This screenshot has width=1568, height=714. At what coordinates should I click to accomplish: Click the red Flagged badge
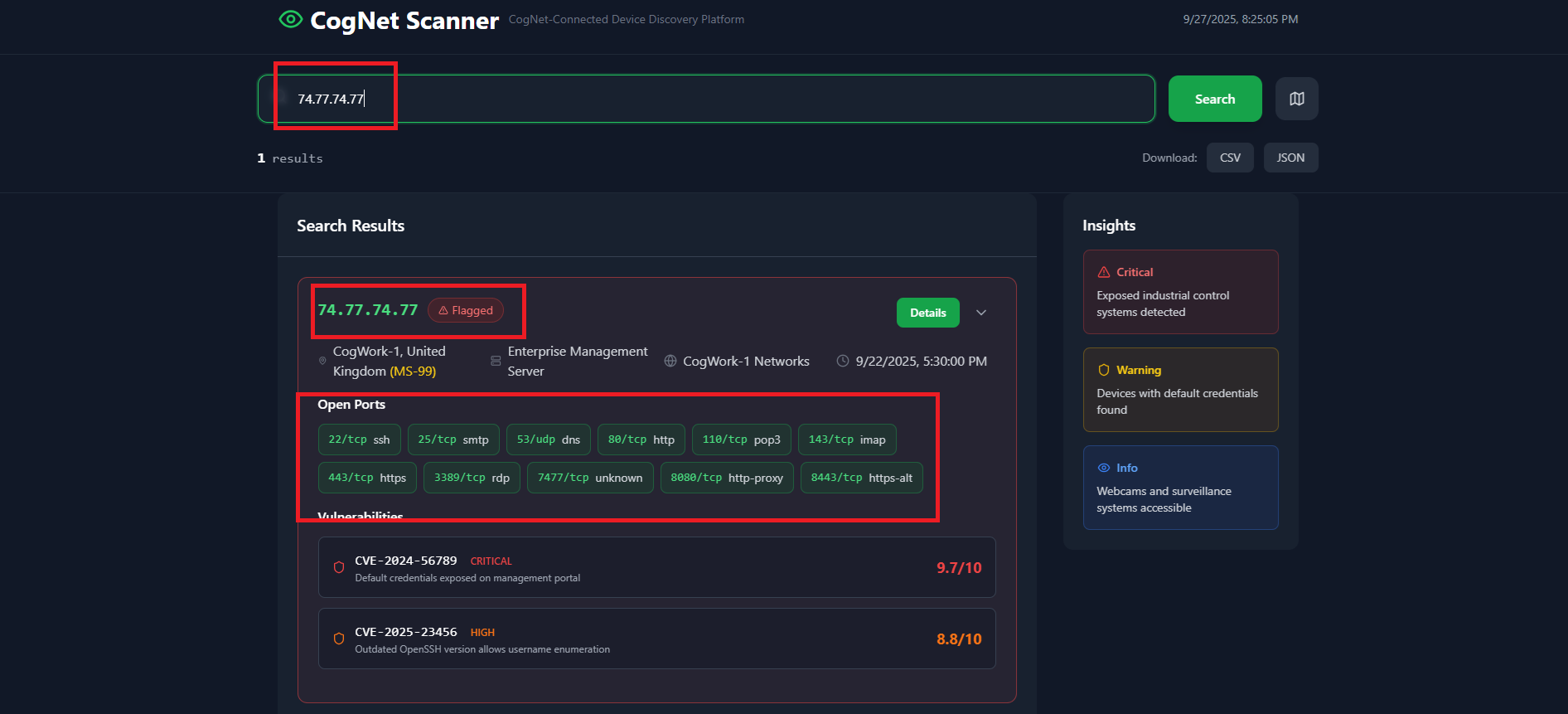point(466,310)
